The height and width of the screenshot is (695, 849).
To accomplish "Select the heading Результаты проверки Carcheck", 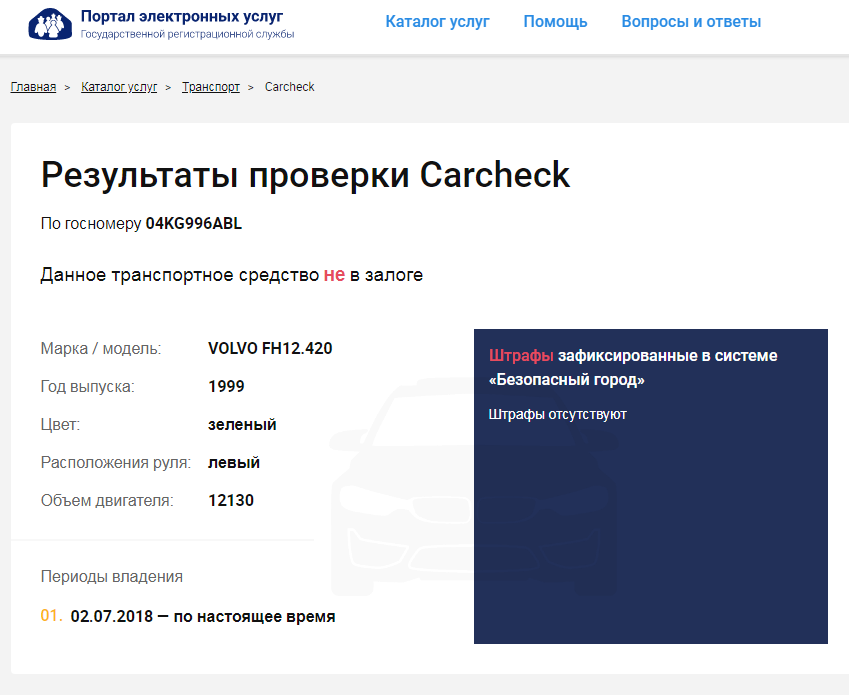I will [305, 175].
